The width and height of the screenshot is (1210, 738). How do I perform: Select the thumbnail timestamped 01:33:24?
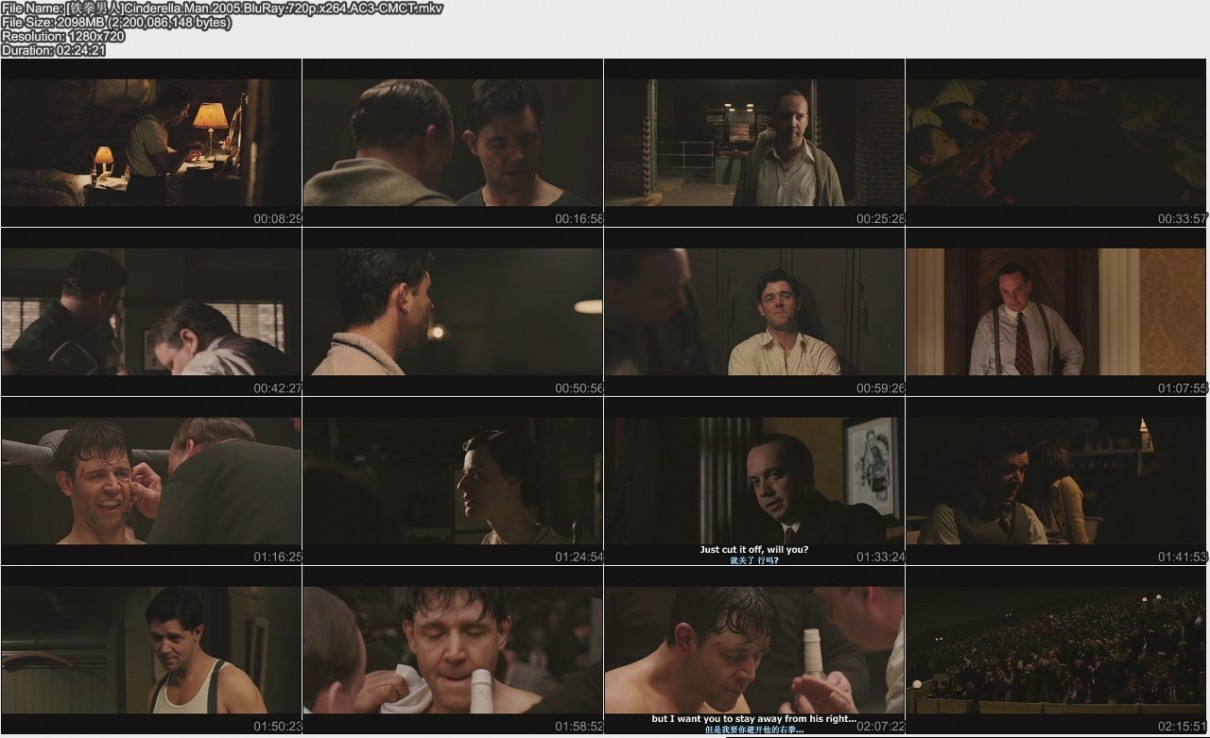coord(754,481)
